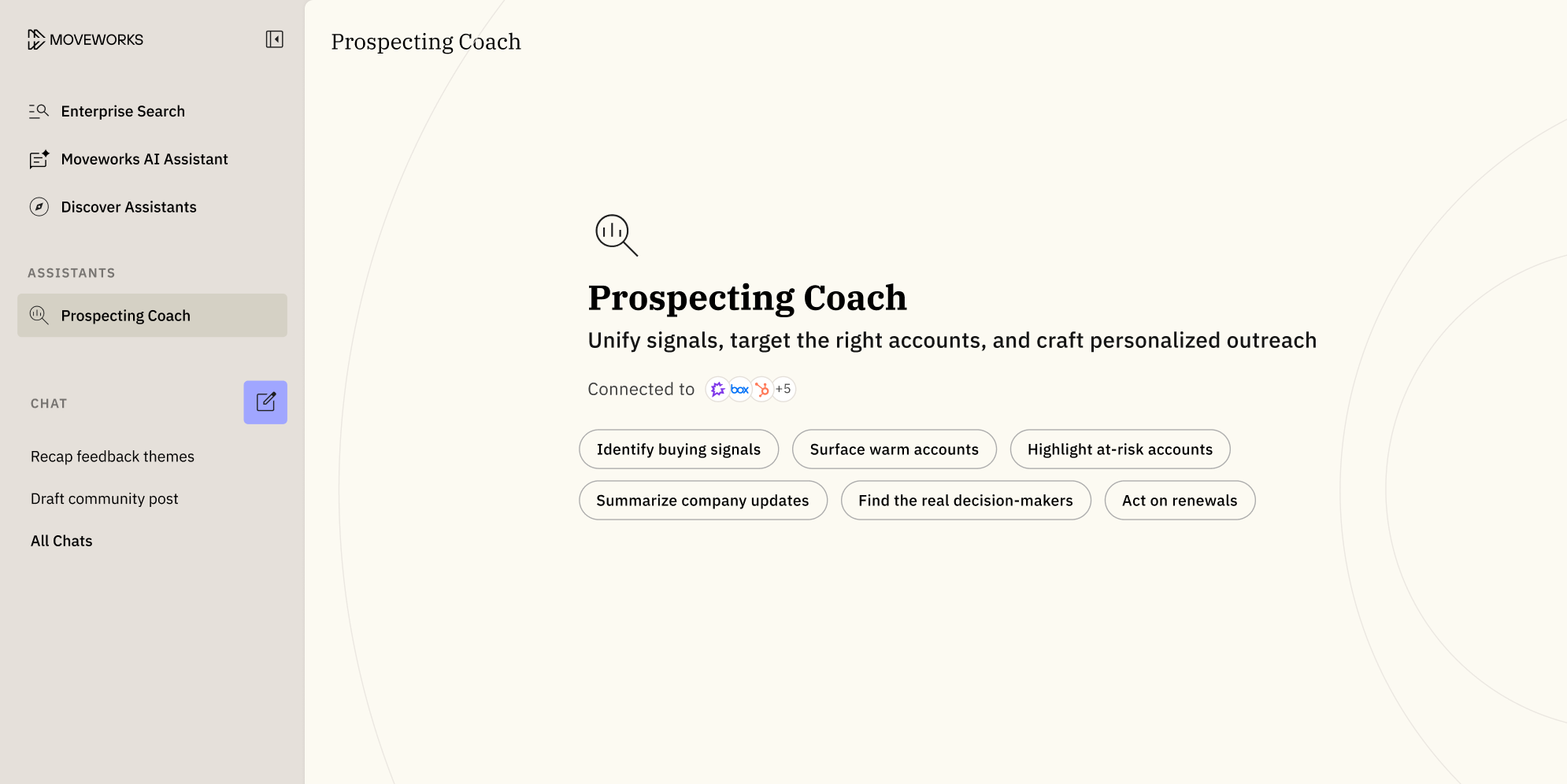Click the purple gear connector icon

(x=717, y=389)
